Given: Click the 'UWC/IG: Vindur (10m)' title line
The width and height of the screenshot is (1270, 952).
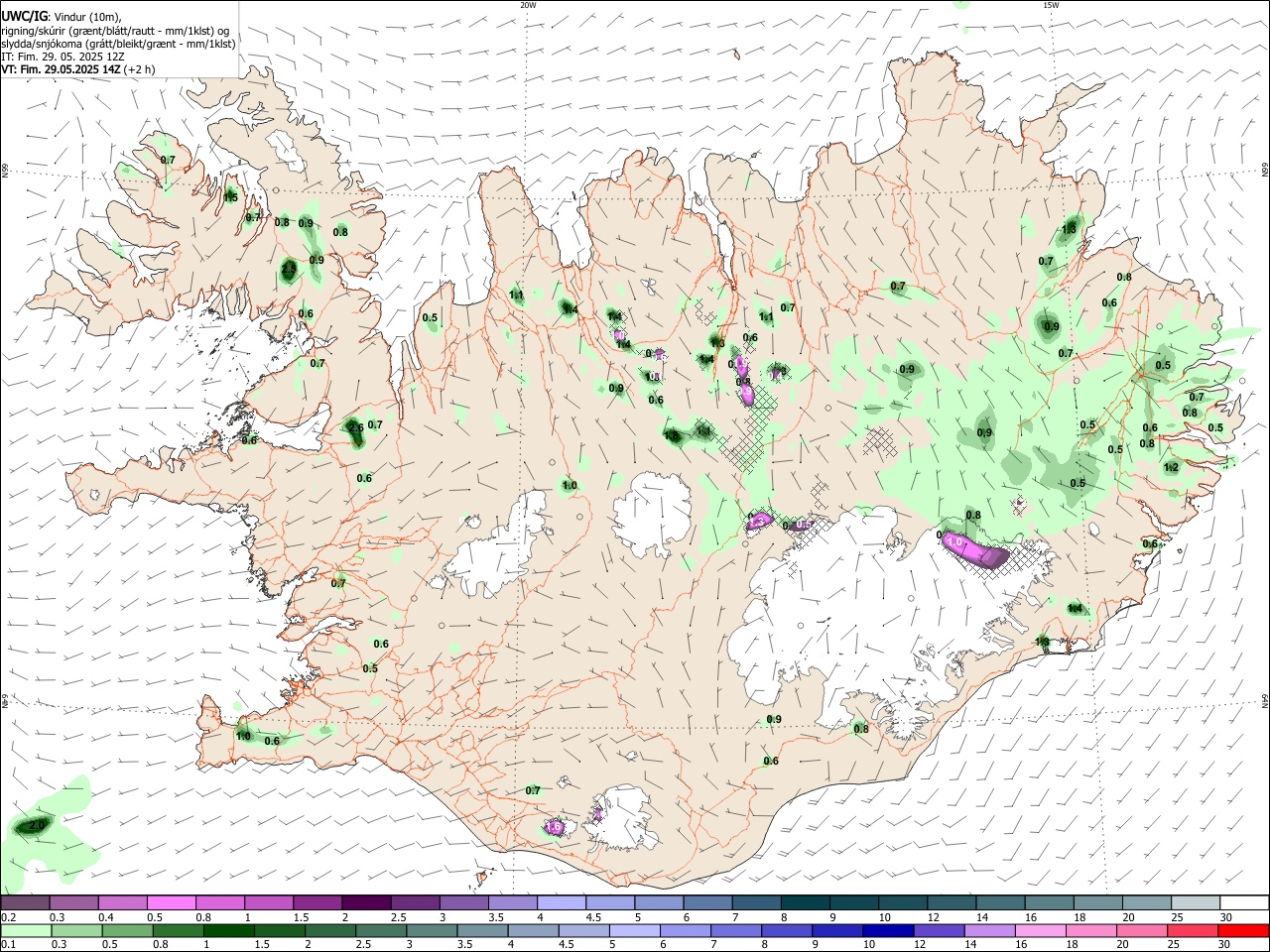Looking at the screenshot, I should coord(62,17).
